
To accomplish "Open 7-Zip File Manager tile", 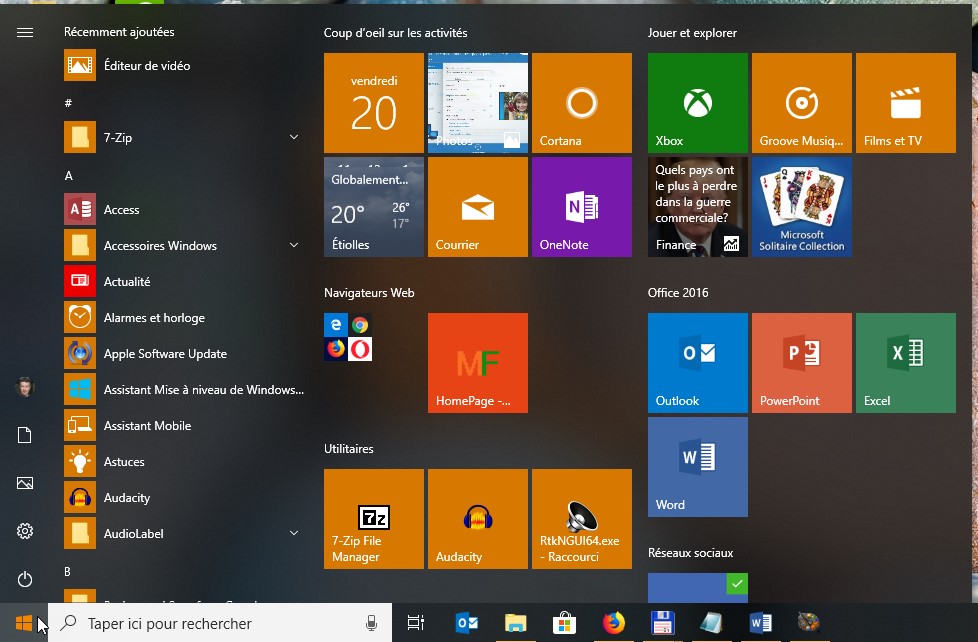I will [373, 519].
